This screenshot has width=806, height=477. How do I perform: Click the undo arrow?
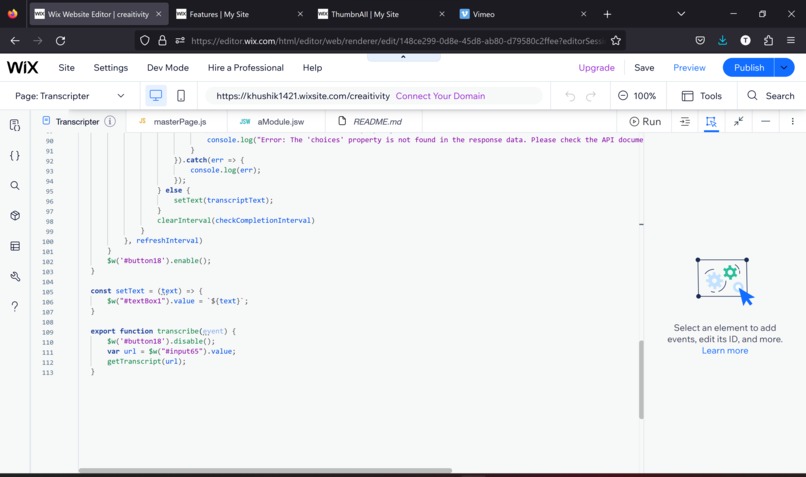point(570,96)
